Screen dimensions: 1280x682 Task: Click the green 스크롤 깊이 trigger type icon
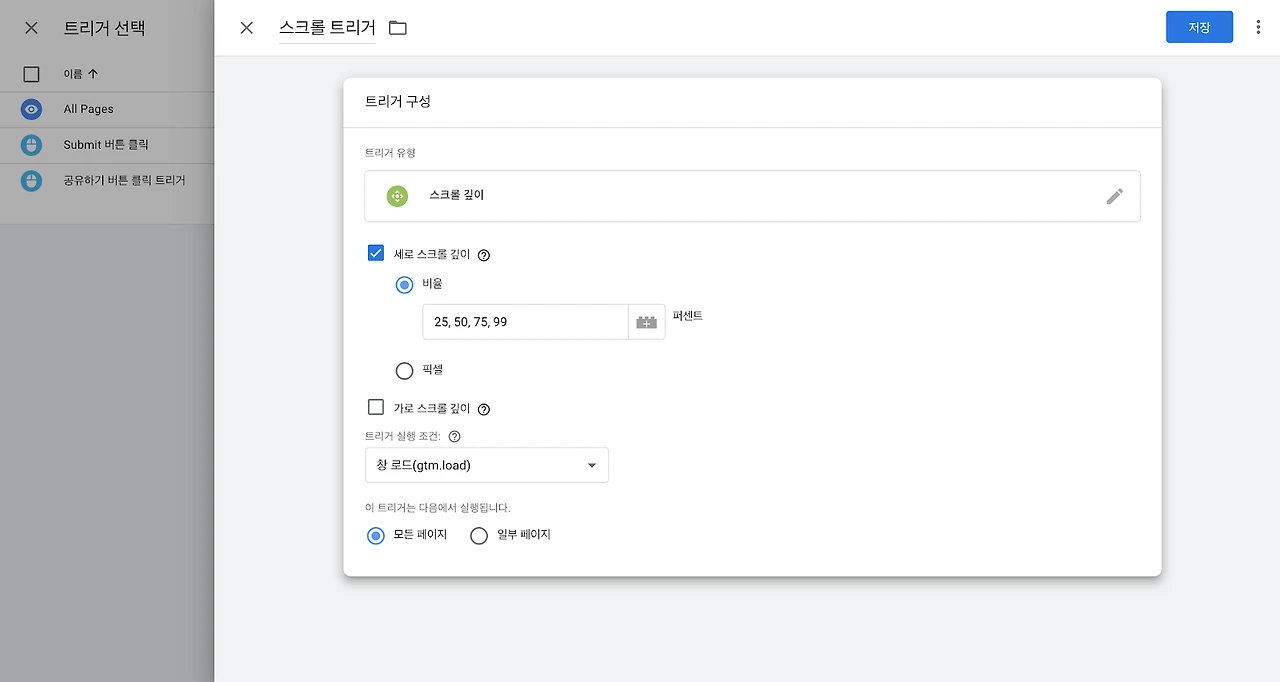(x=397, y=196)
